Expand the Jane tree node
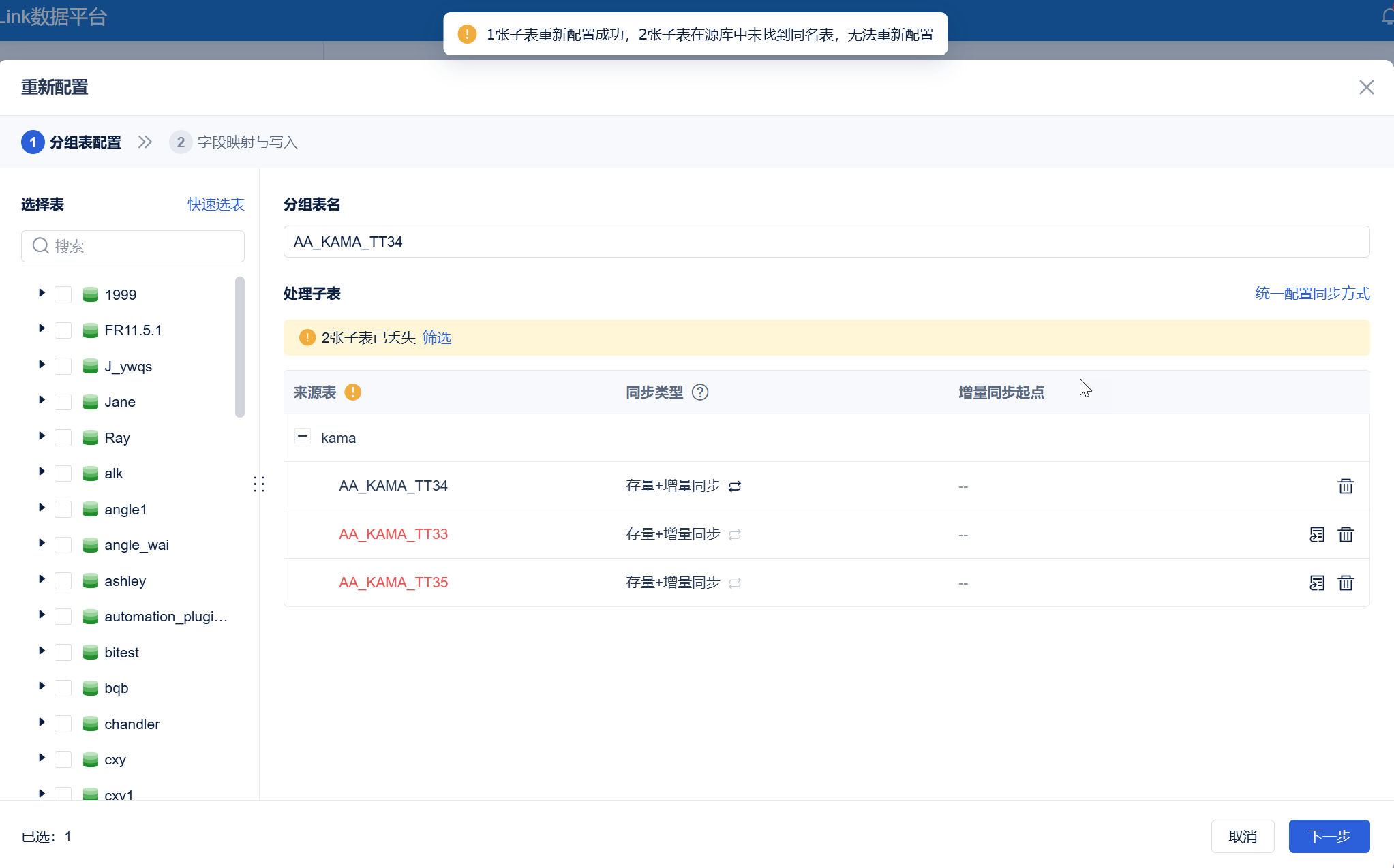 (x=42, y=400)
